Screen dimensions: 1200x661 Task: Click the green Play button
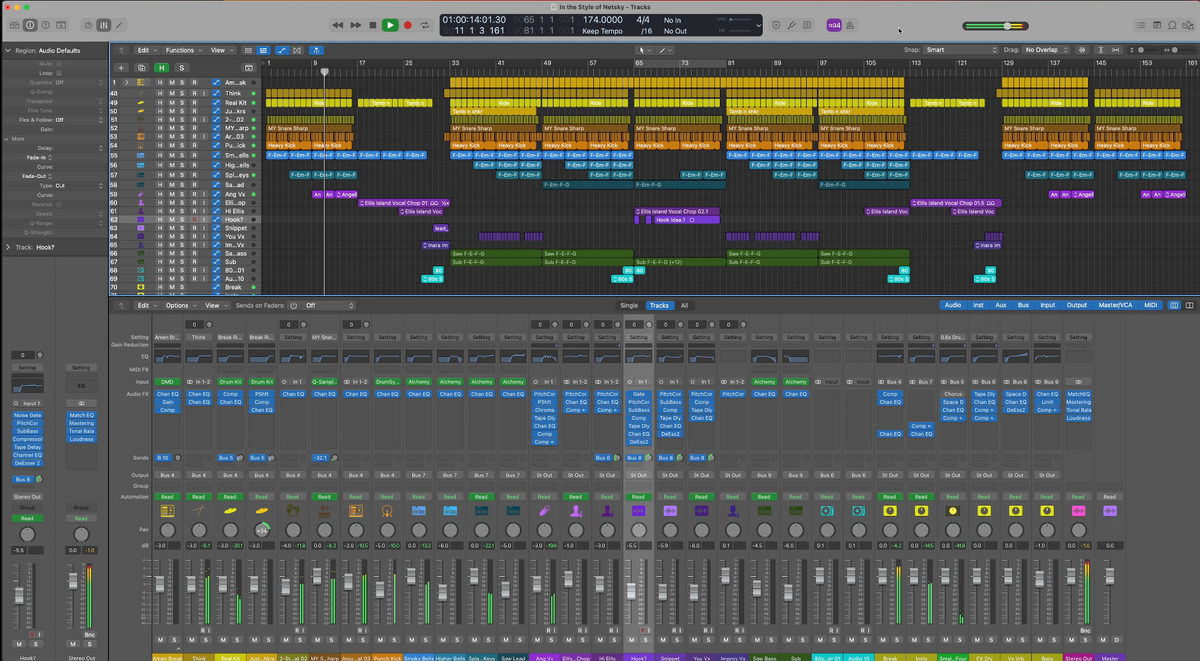tap(390, 25)
